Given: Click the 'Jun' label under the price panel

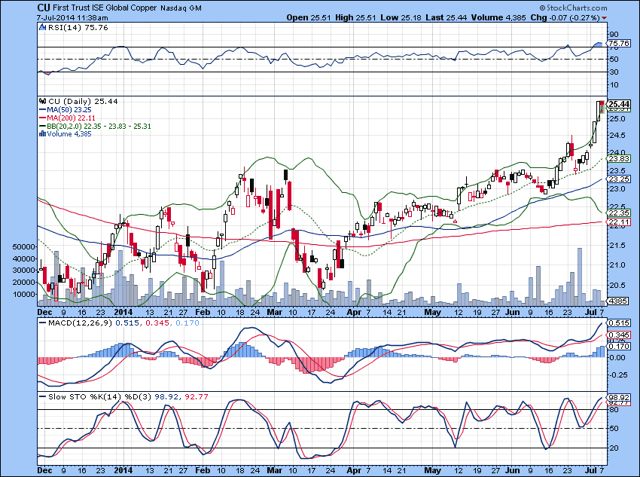Looking at the screenshot, I should pos(513,312).
